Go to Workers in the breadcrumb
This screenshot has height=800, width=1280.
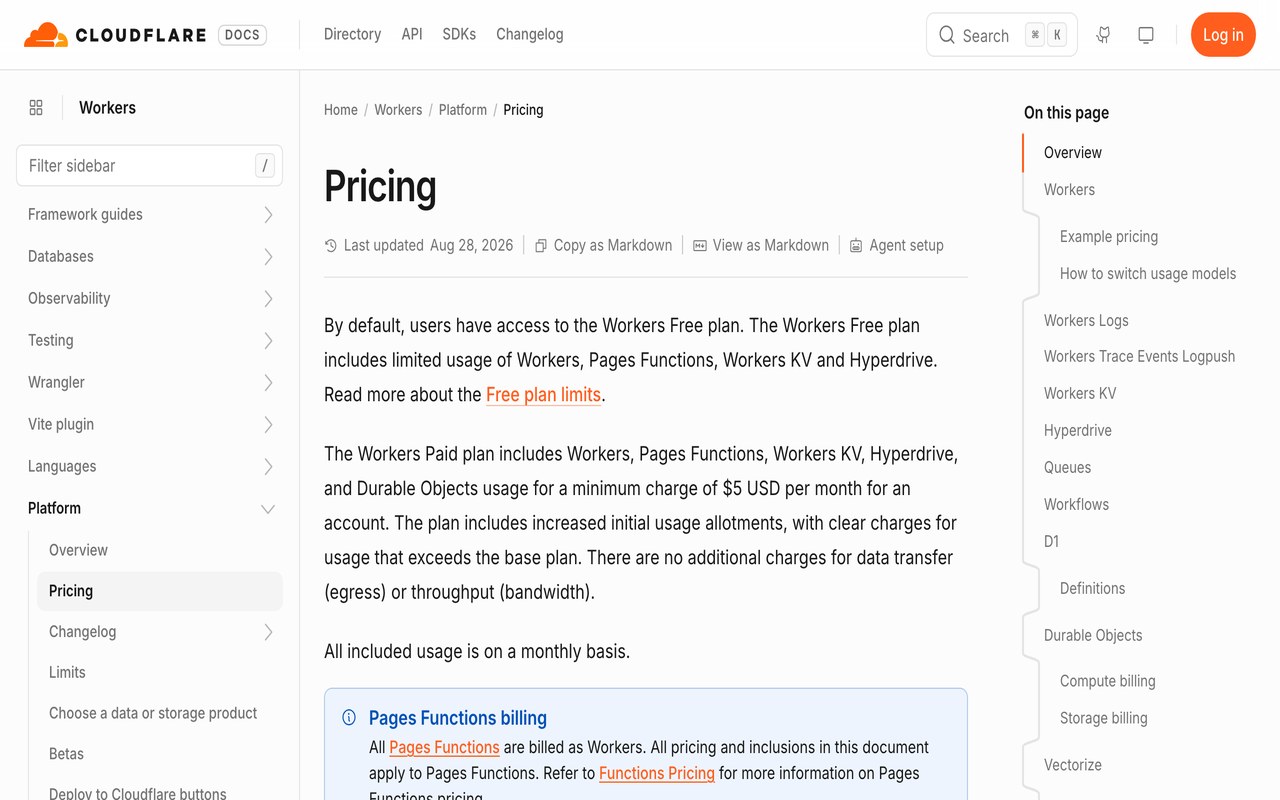[x=398, y=110]
